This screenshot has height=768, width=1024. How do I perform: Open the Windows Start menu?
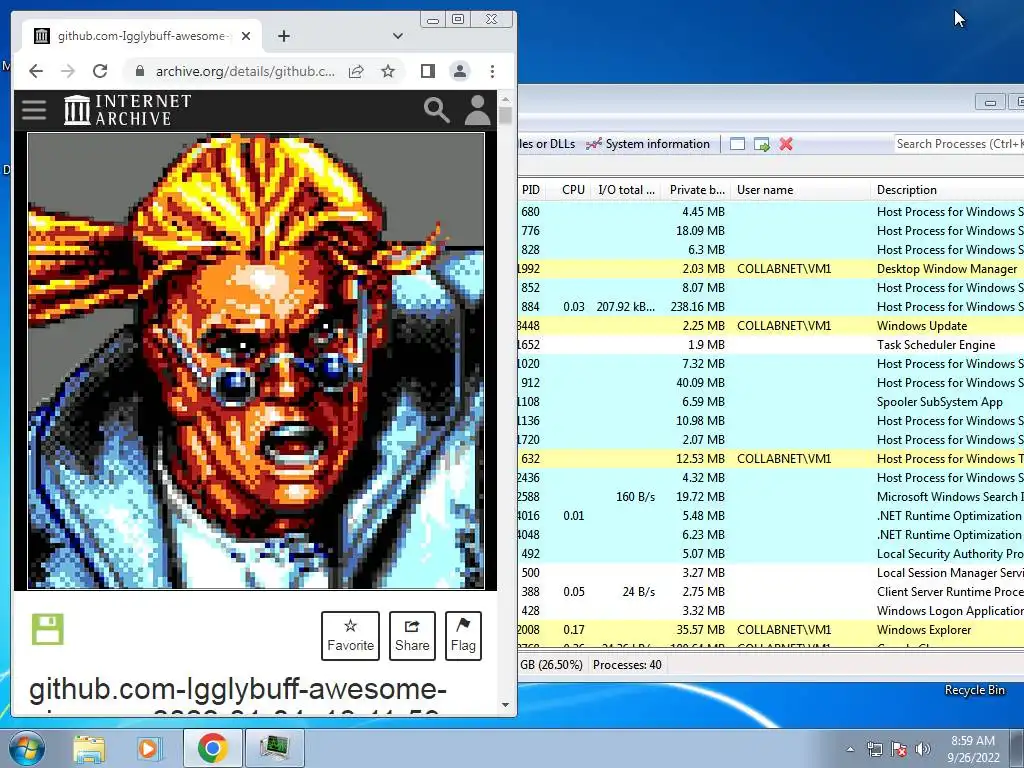click(26, 748)
